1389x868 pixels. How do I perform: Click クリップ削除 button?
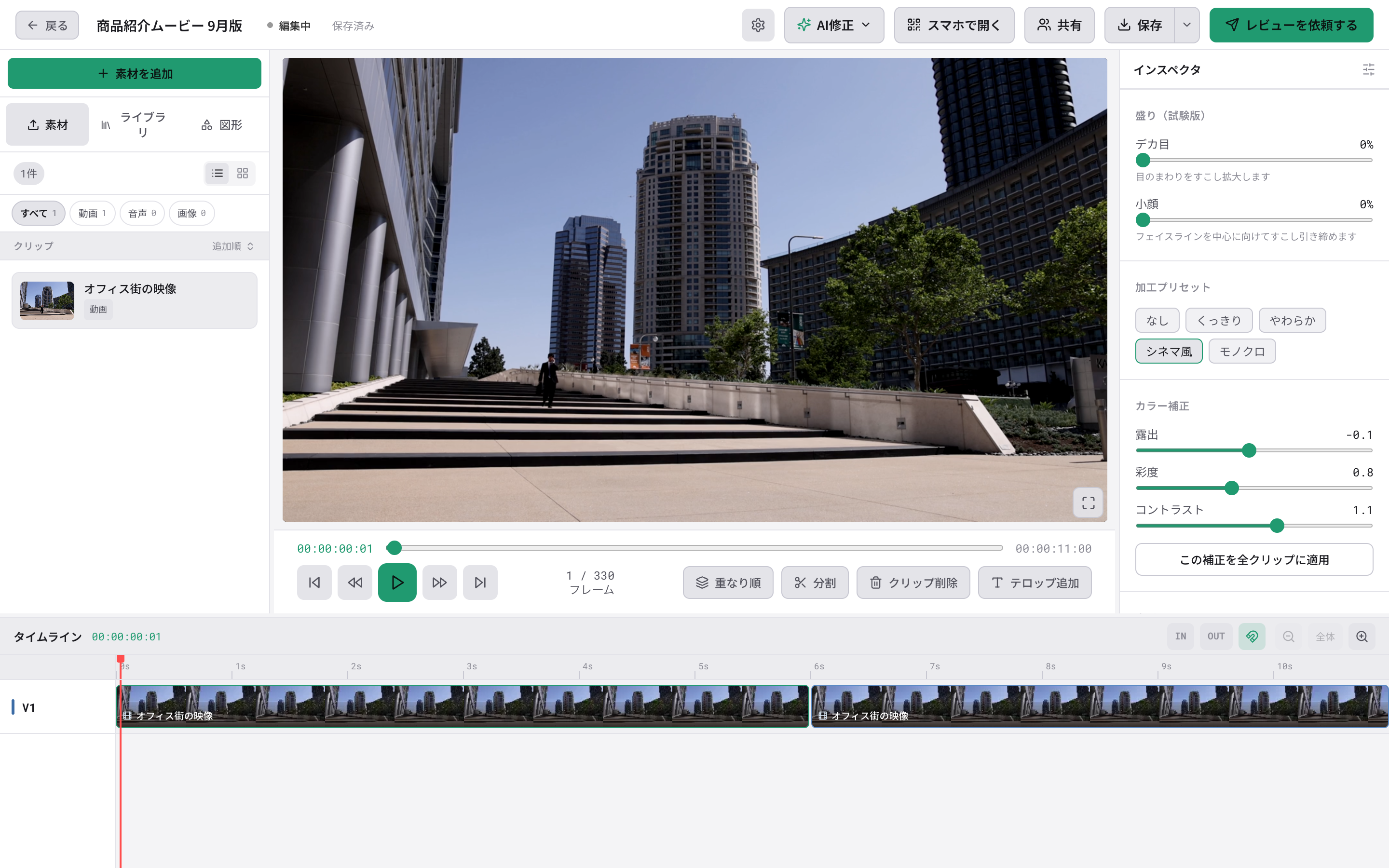(913, 583)
